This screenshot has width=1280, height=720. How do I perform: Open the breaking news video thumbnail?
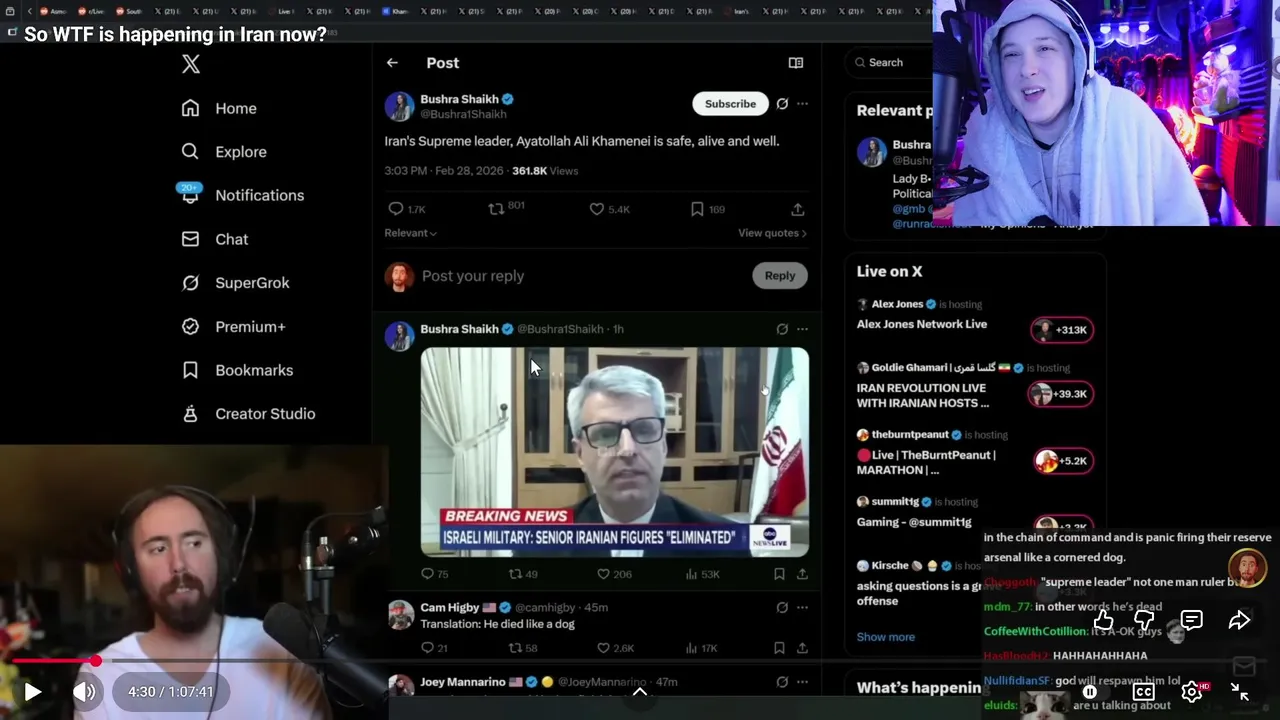(615, 452)
